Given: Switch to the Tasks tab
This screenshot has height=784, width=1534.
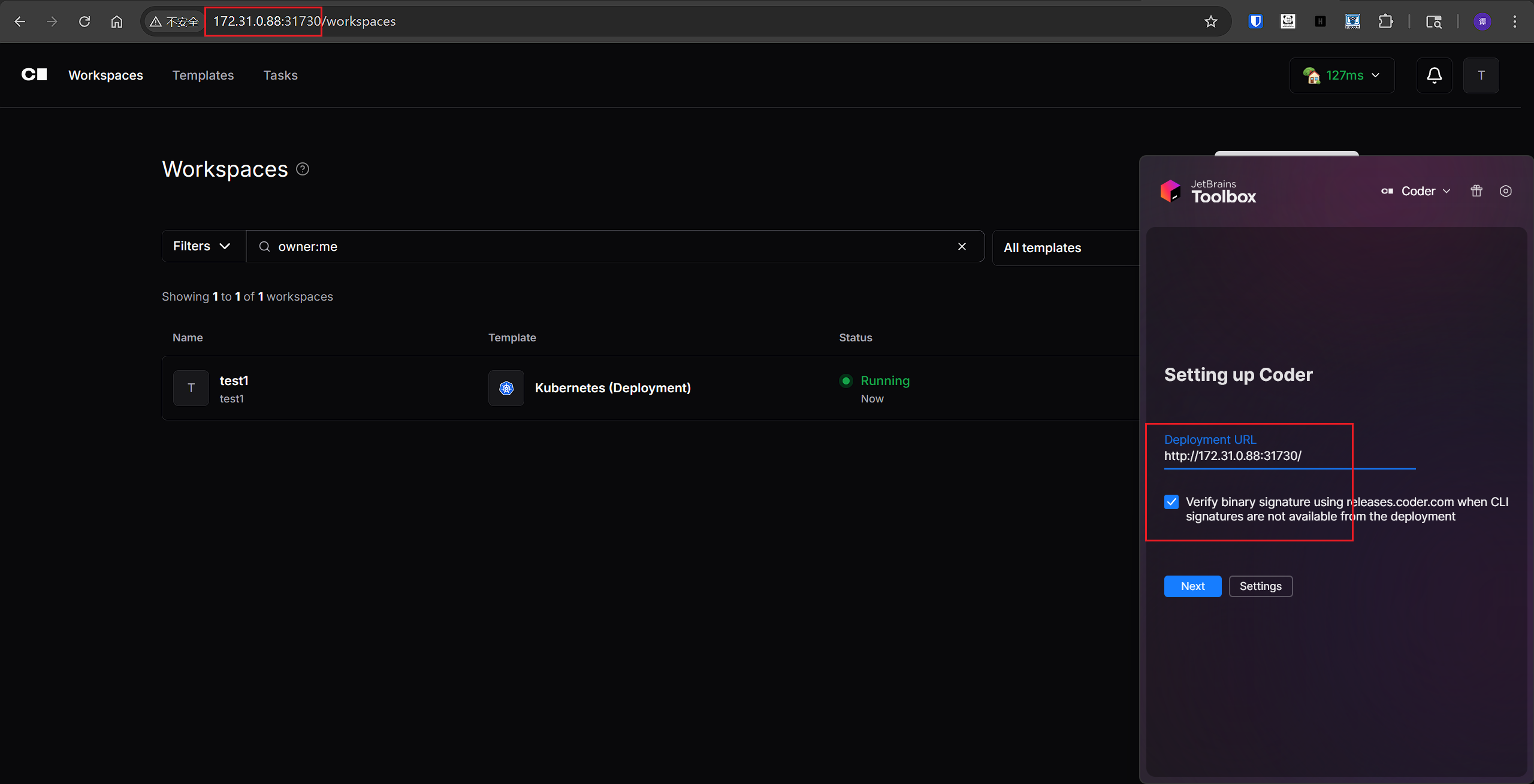Looking at the screenshot, I should pyautogui.click(x=280, y=75).
